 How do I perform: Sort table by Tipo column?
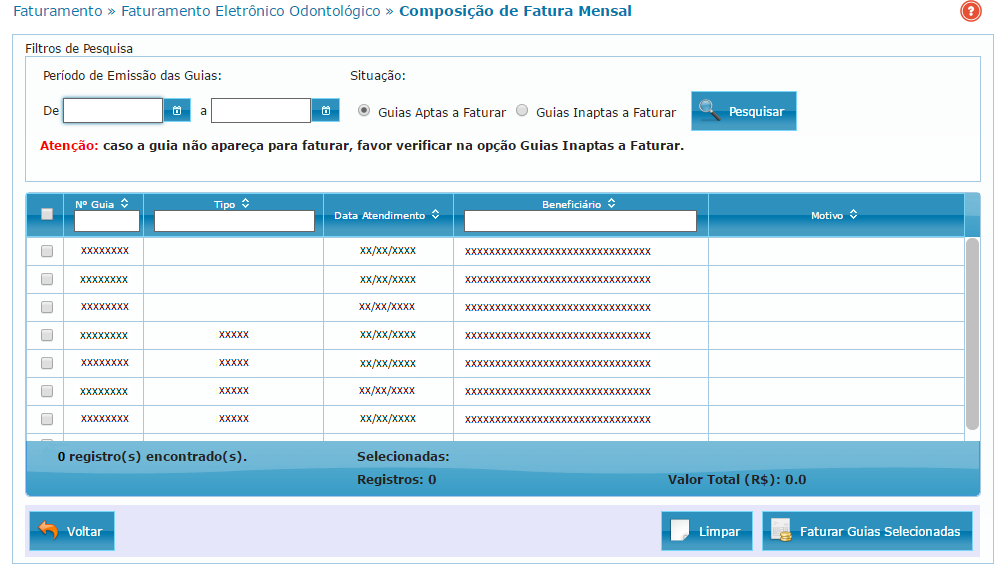coord(245,204)
